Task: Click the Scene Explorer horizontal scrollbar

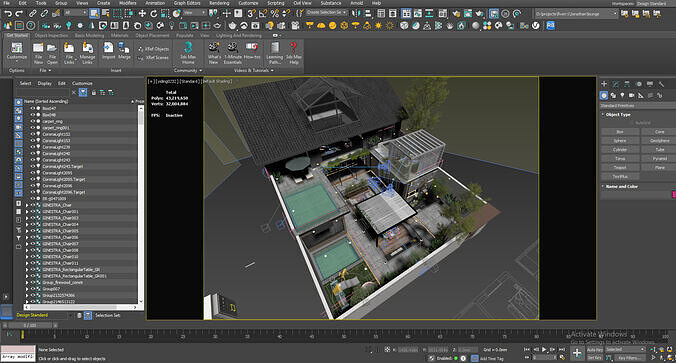Action: [x=81, y=307]
